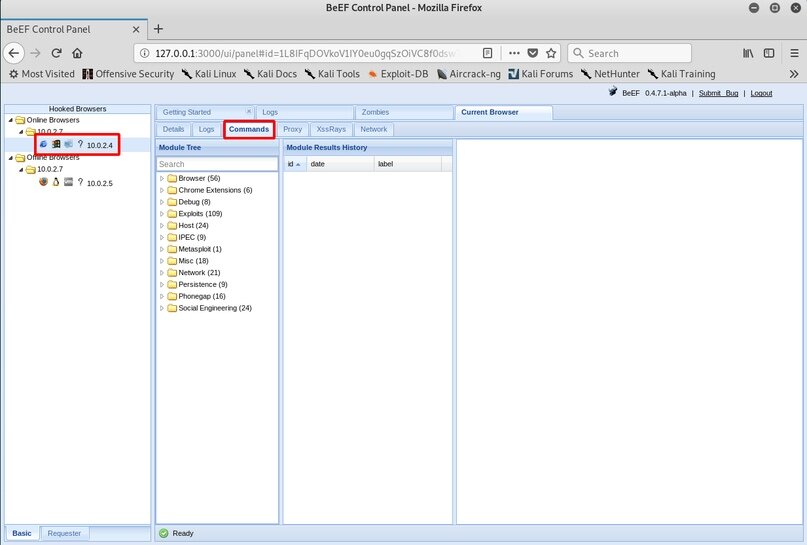Image resolution: width=807 pixels, height=545 pixels.
Task: Collapse the Offline Browsers tree node
Action: click(x=11, y=157)
